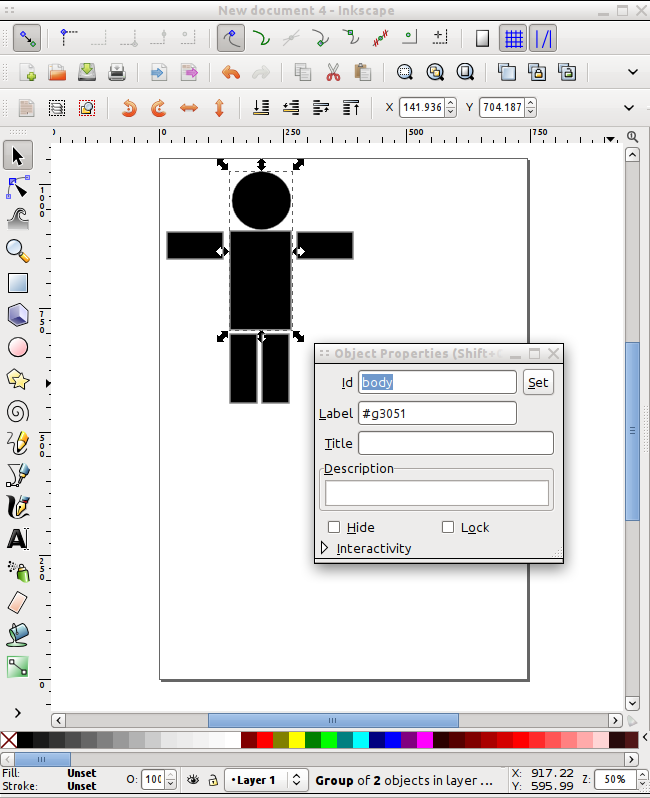Open the color palette menu arrow
This screenshot has height=798, width=650.
pyautogui.click(x=645, y=737)
